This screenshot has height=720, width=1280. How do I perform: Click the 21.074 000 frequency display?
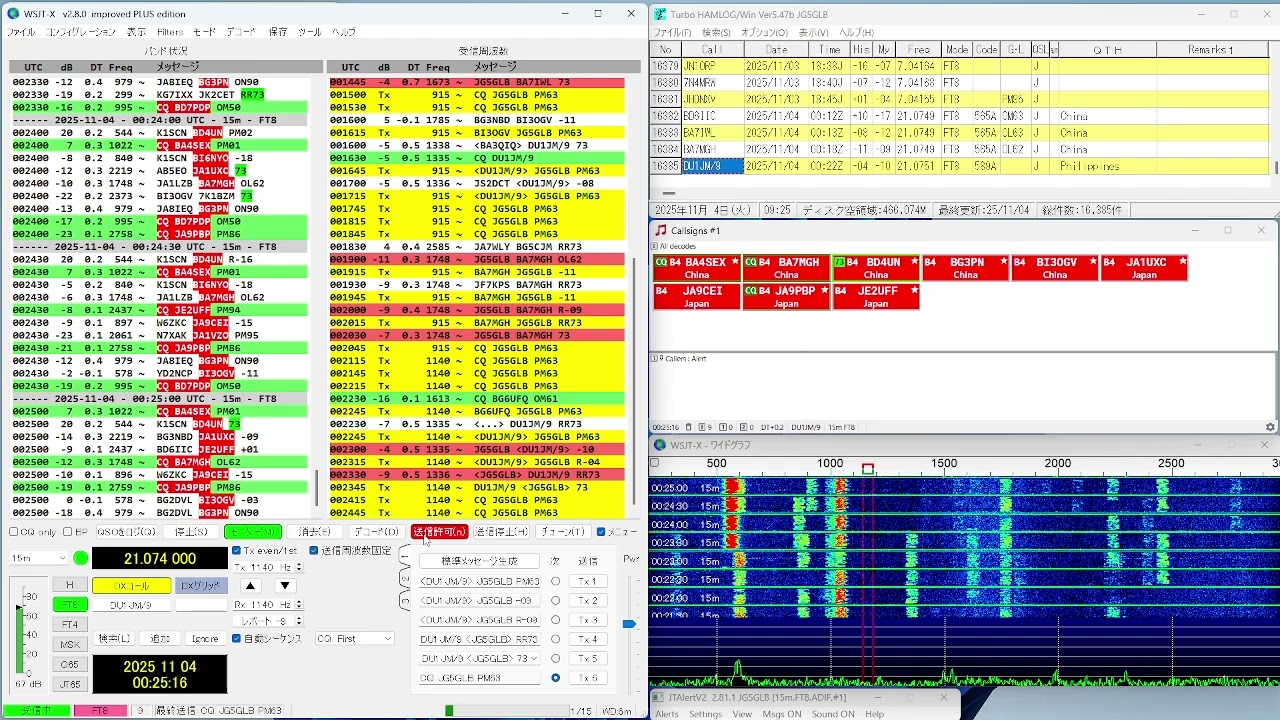point(160,559)
